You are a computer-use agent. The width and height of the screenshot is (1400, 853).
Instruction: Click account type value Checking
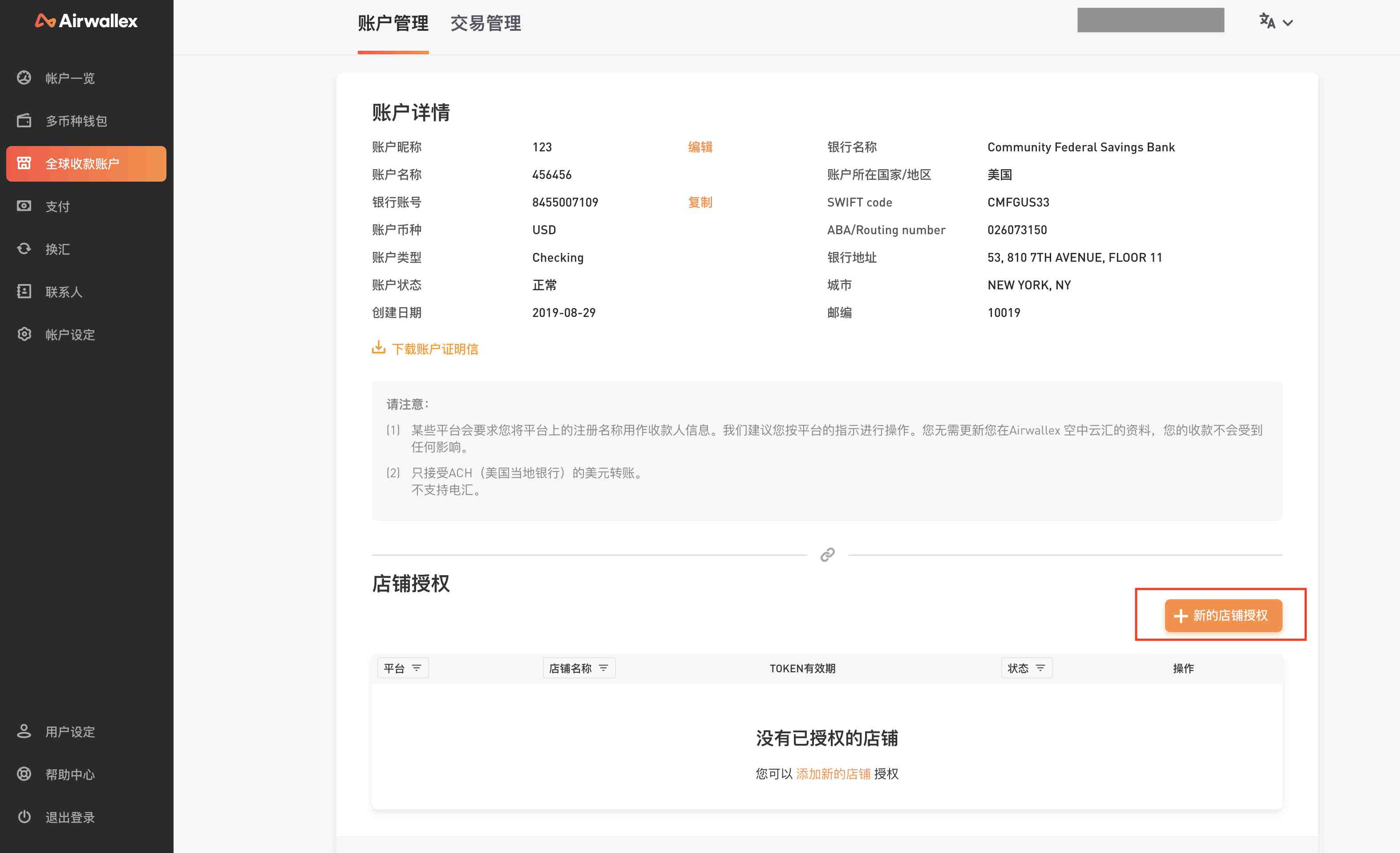558,257
